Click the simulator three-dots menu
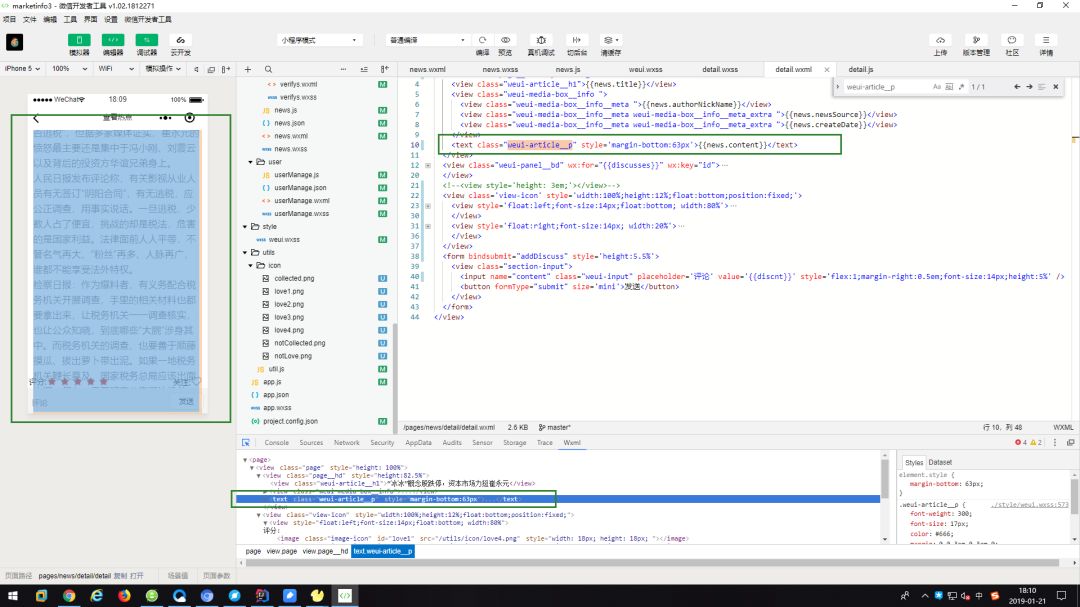The image size is (1080, 607). [x=165, y=118]
